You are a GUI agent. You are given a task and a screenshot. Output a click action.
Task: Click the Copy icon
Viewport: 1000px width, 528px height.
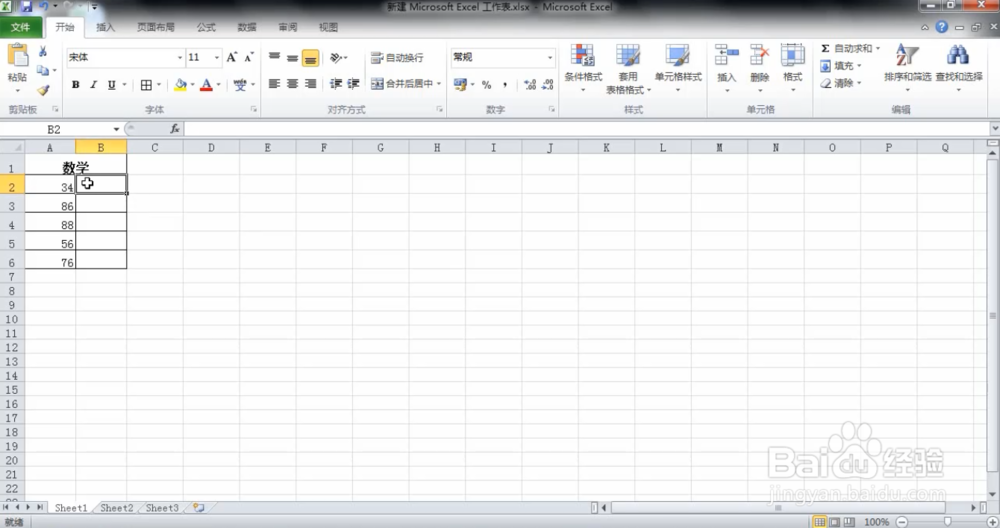pos(43,70)
